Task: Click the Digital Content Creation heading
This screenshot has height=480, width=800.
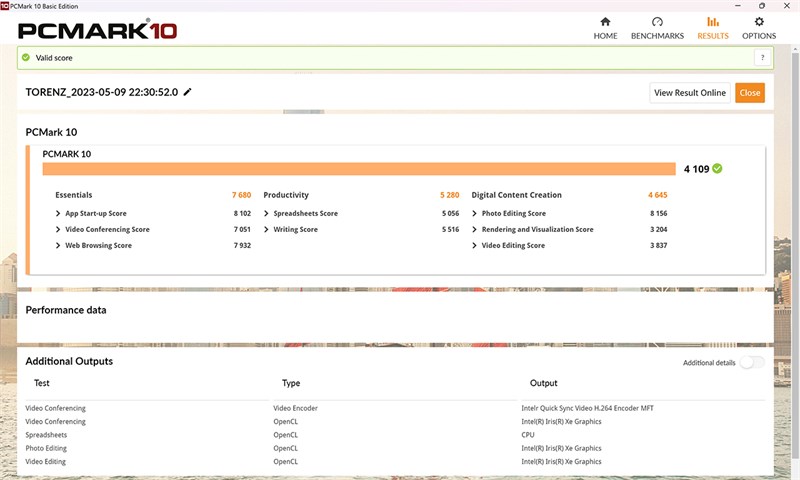Action: point(516,195)
